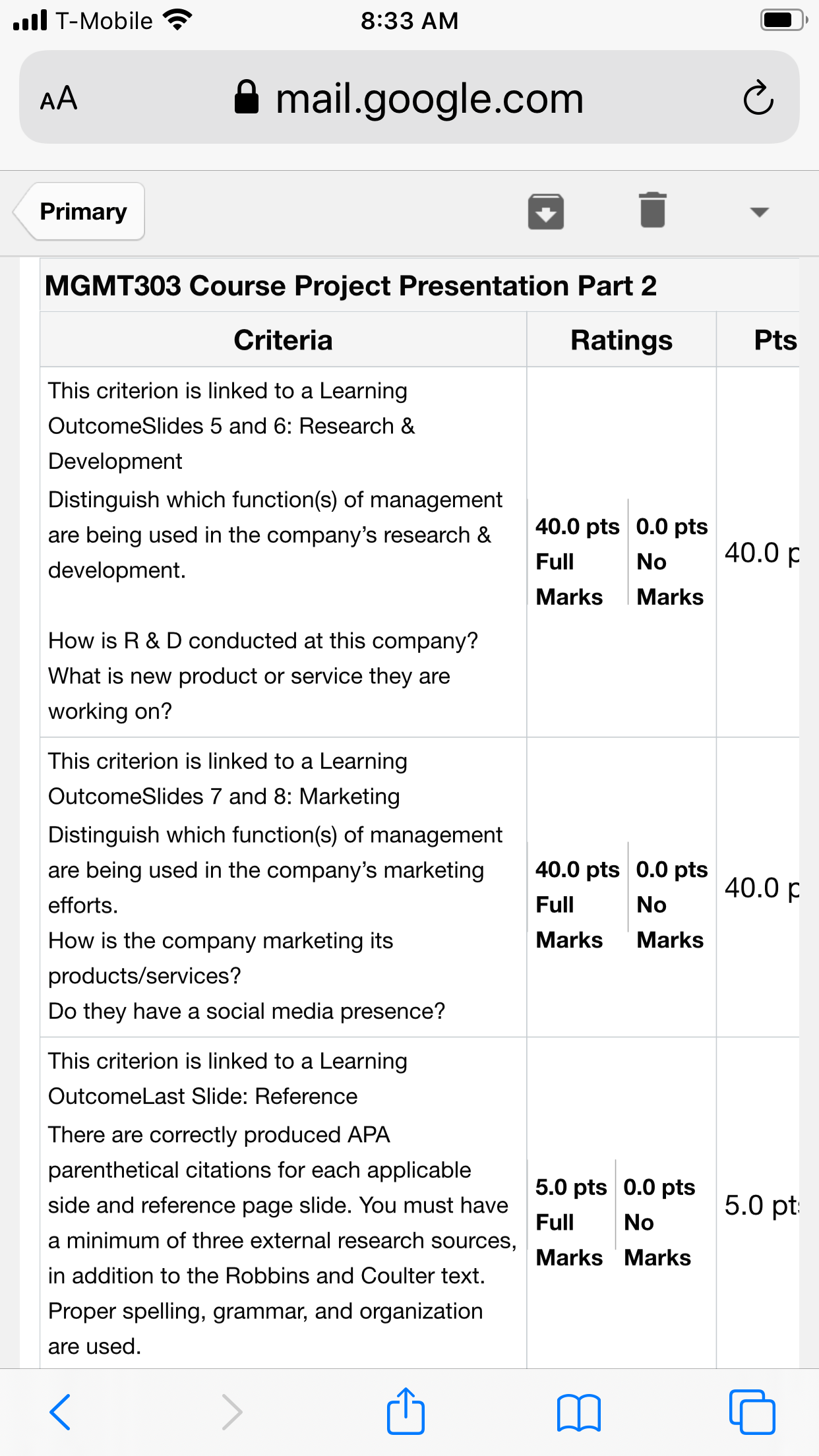The width and height of the screenshot is (819, 1456).
Task: Select 0.0 pts No Marks for Research & Development
Action: coord(671,561)
